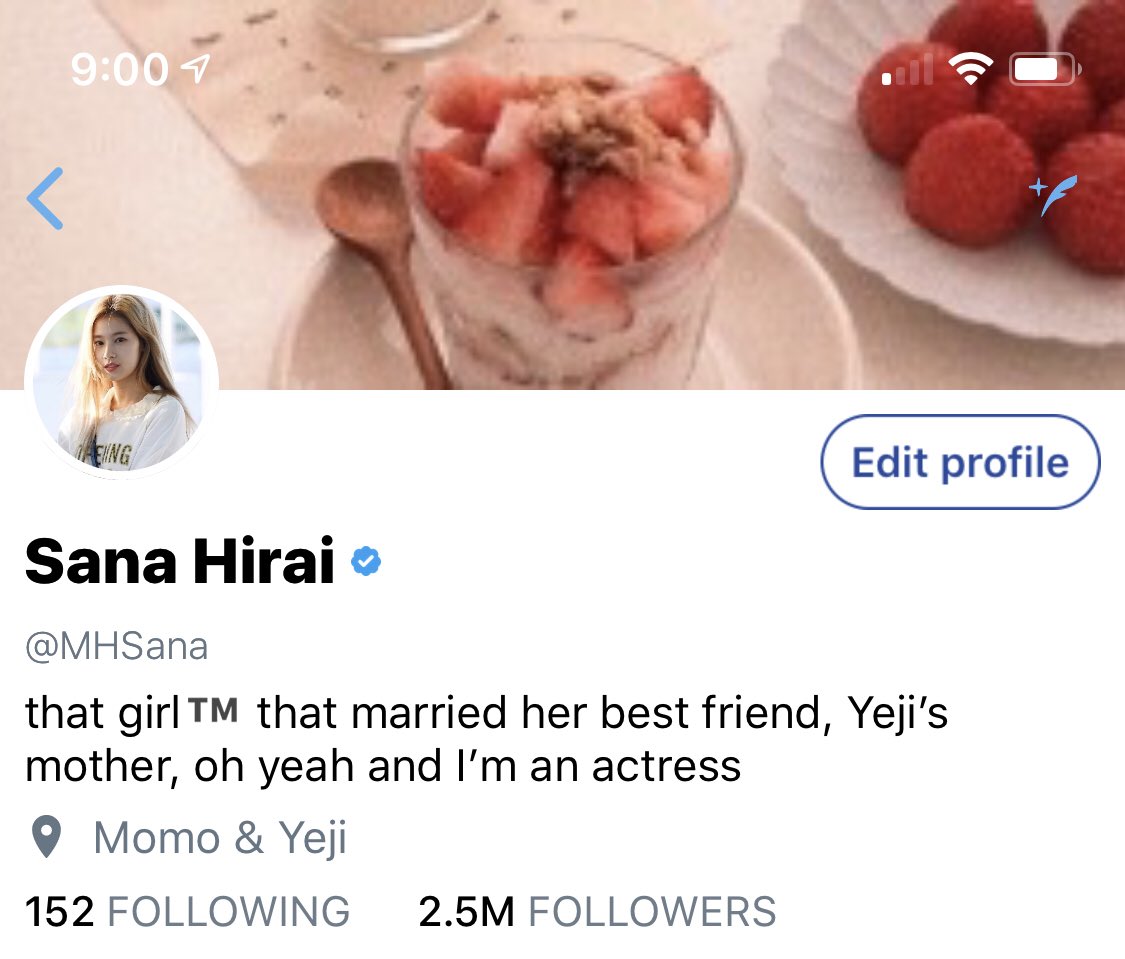This screenshot has width=1125, height=959.
Task: Tap the 9:00 clock in status bar
Action: click(x=120, y=70)
